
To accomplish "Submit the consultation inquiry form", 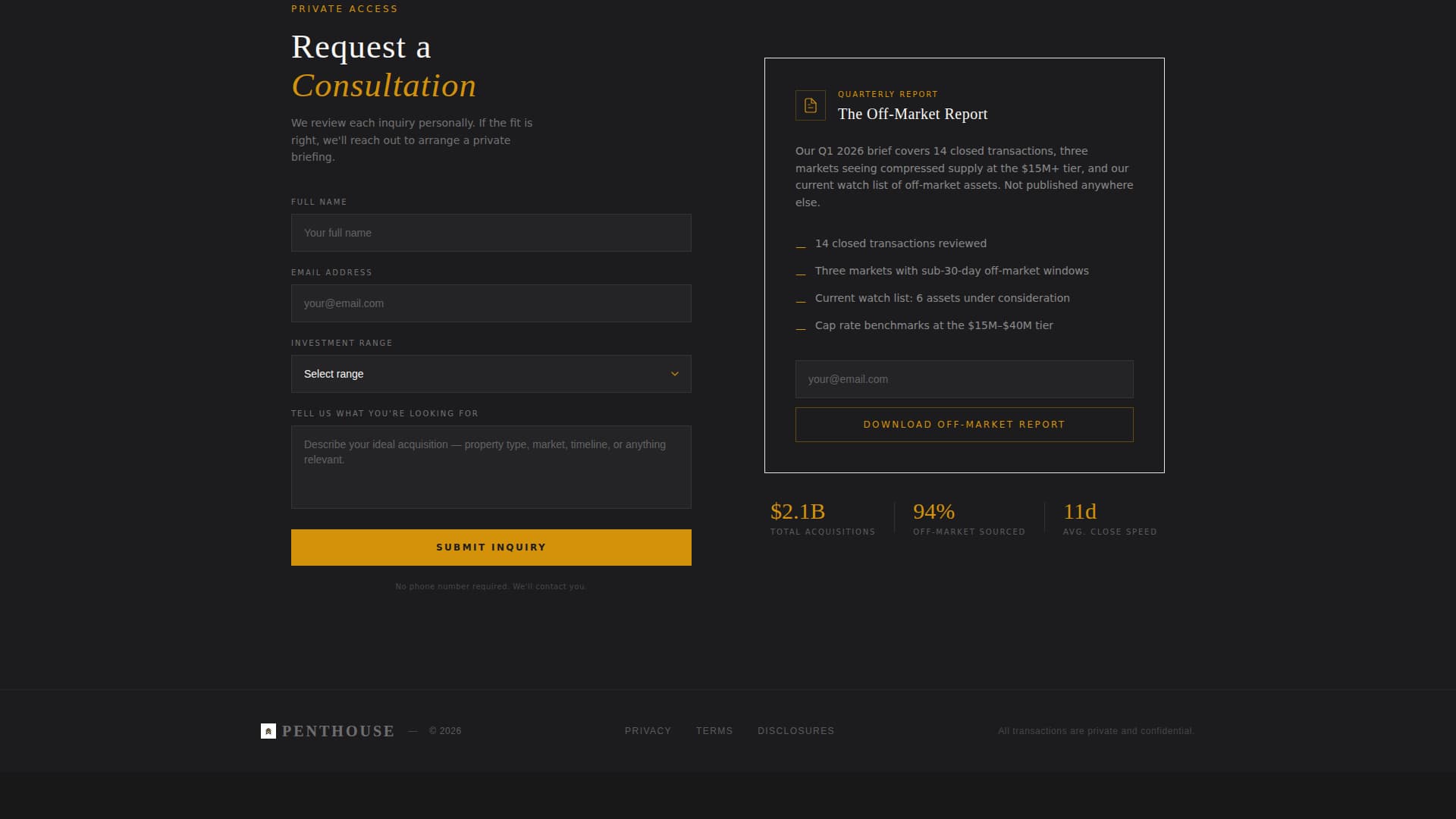I will pyautogui.click(x=491, y=547).
